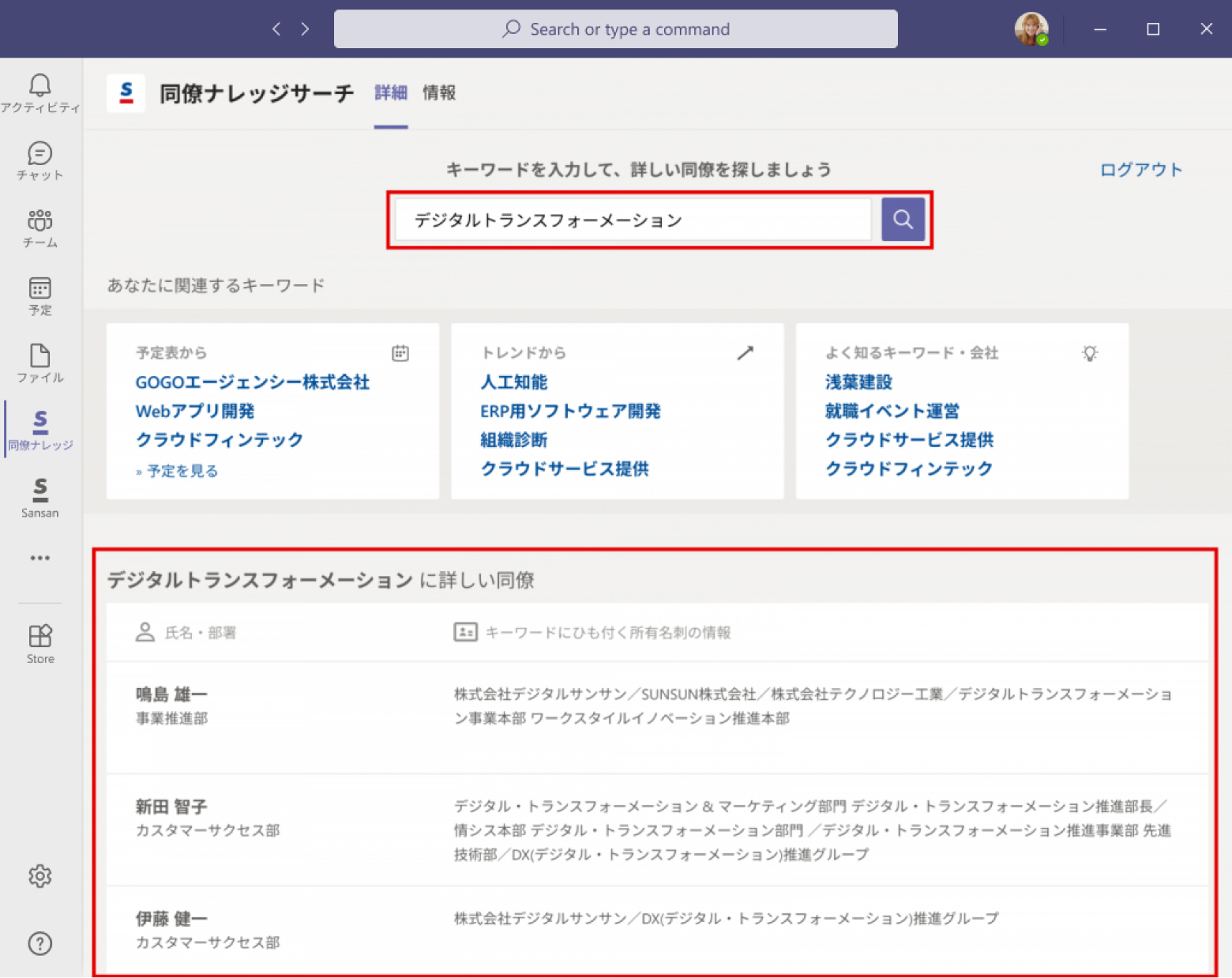Viewport: 1232px width, 978px height.
Task: Select keyword 浅葉建設
Action: click(858, 382)
